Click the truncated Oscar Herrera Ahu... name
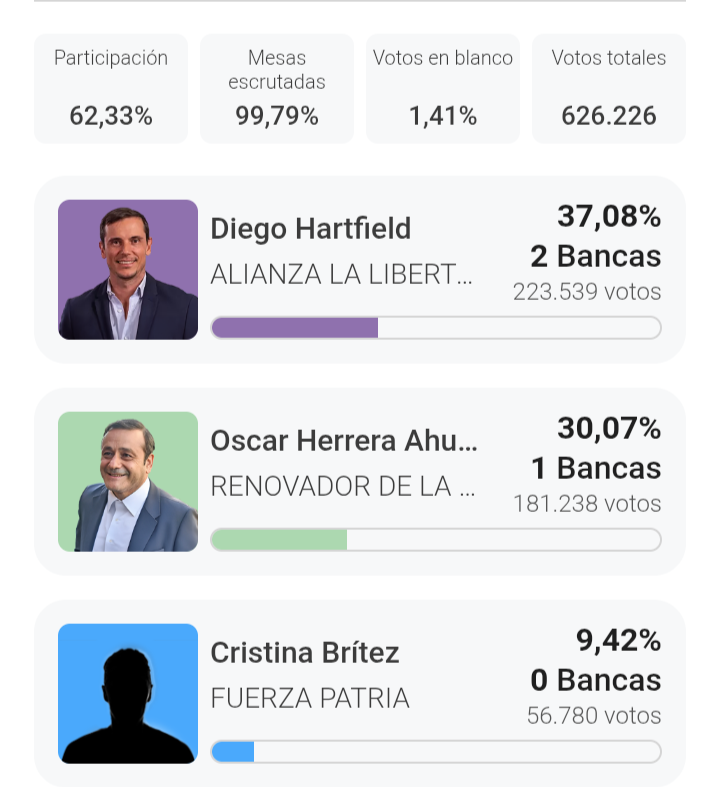720x787 pixels. (x=344, y=441)
